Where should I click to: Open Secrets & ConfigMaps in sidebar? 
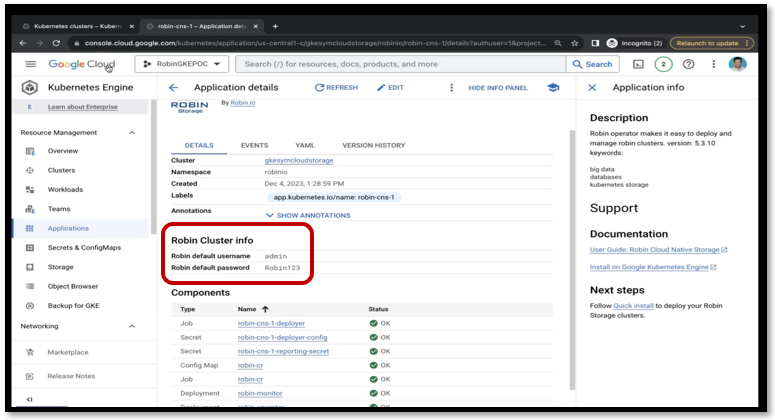point(84,248)
